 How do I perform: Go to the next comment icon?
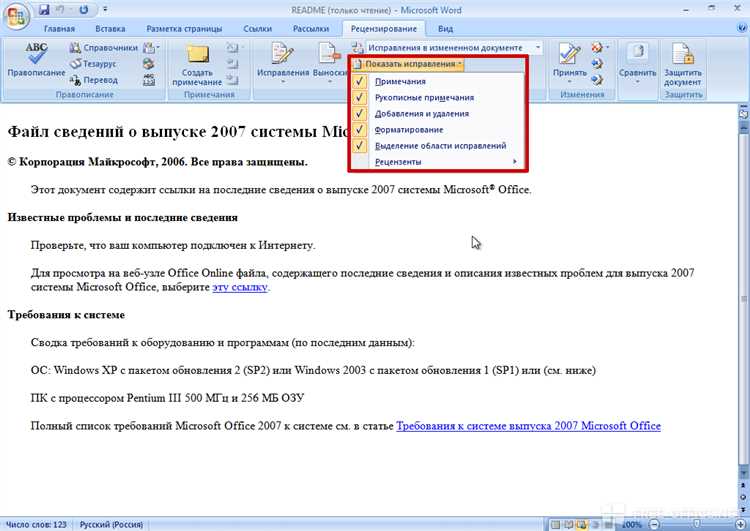tap(232, 80)
